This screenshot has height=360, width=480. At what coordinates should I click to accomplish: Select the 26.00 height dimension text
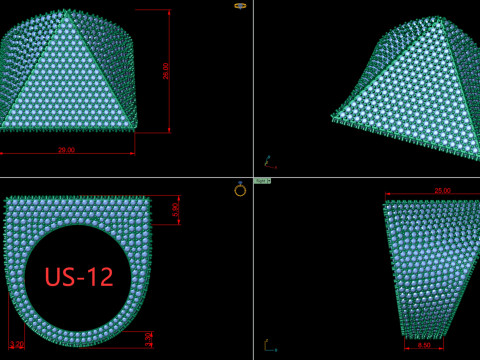(166, 71)
